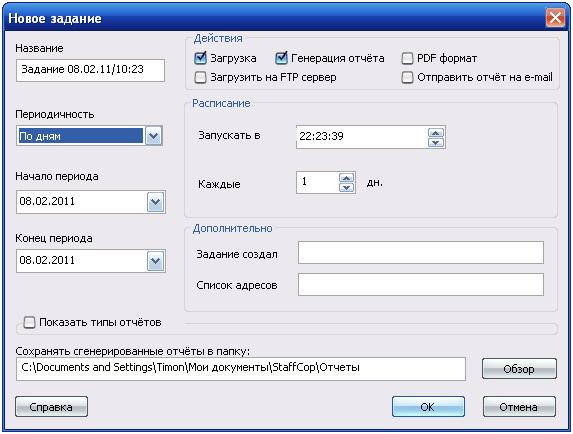Decrease the Каждые days value with down arrow
Image resolution: width=573 pixels, height=434 pixels.
tap(346, 187)
